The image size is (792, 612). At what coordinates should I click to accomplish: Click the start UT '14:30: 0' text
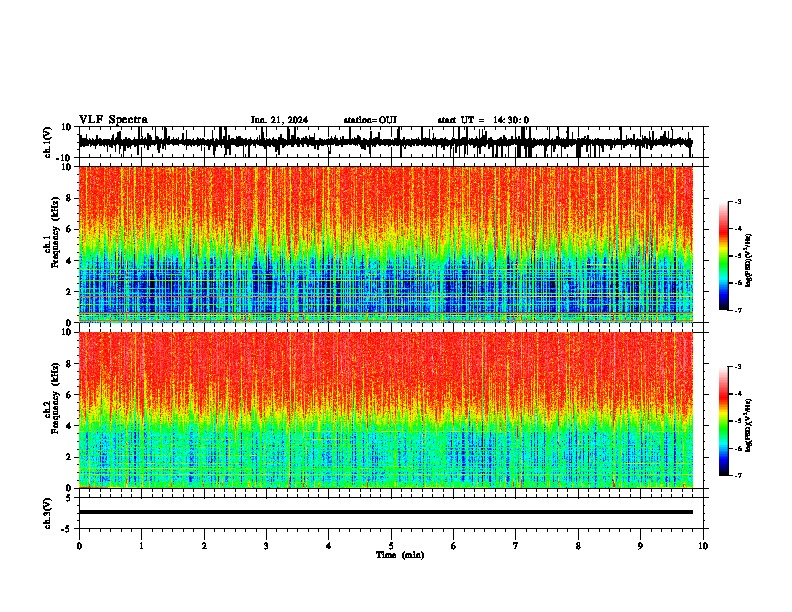pos(511,120)
